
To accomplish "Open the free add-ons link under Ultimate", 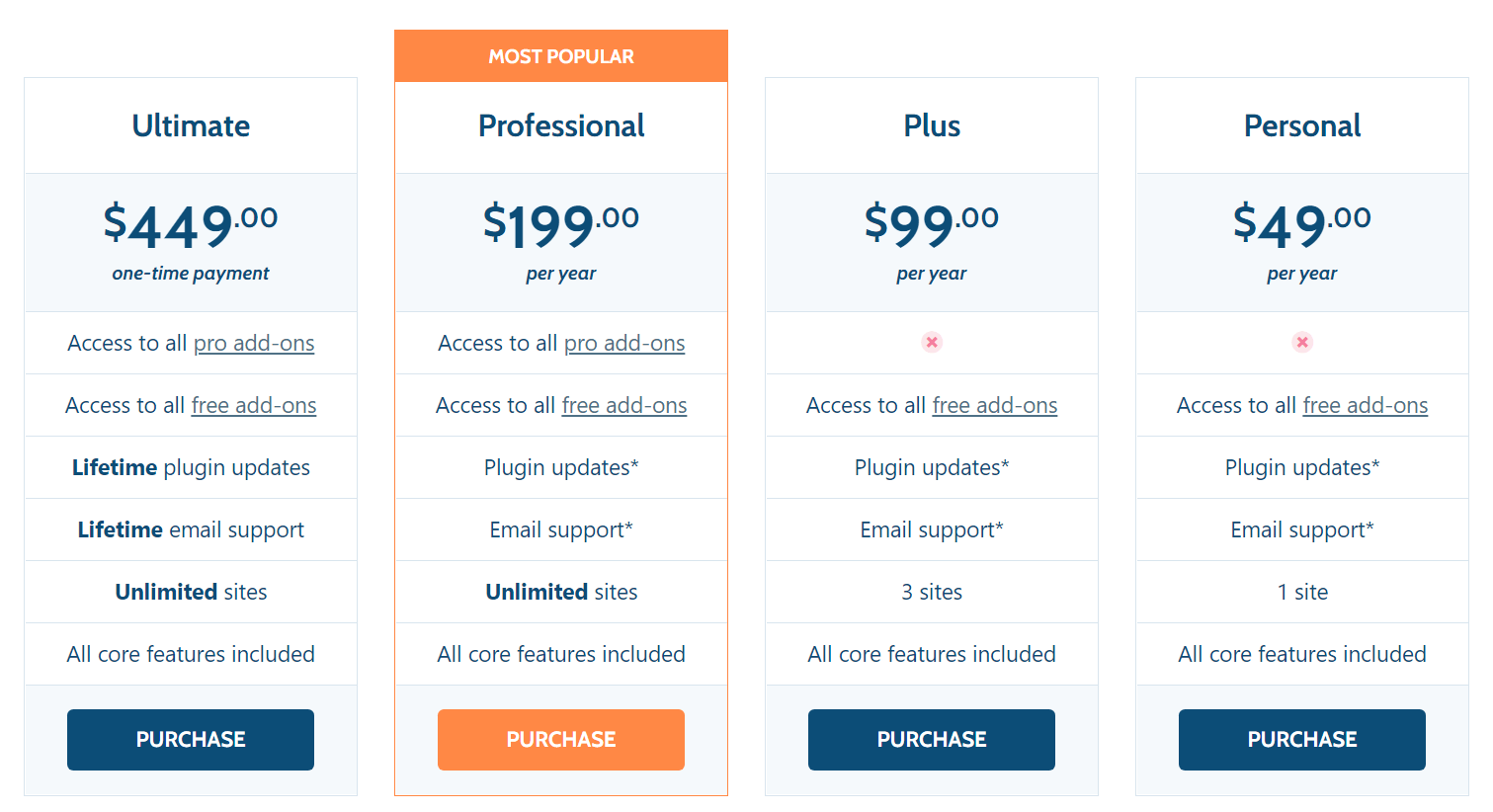I will click(254, 405).
